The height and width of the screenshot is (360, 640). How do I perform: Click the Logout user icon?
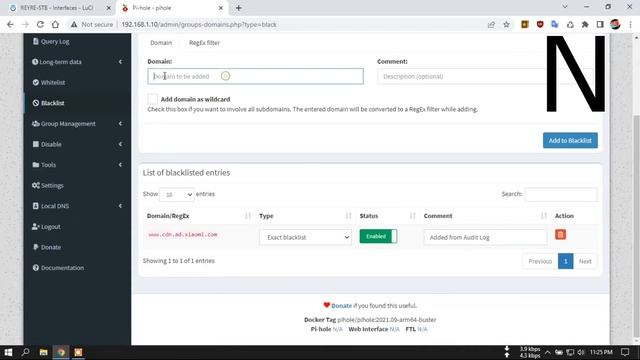(x=36, y=227)
